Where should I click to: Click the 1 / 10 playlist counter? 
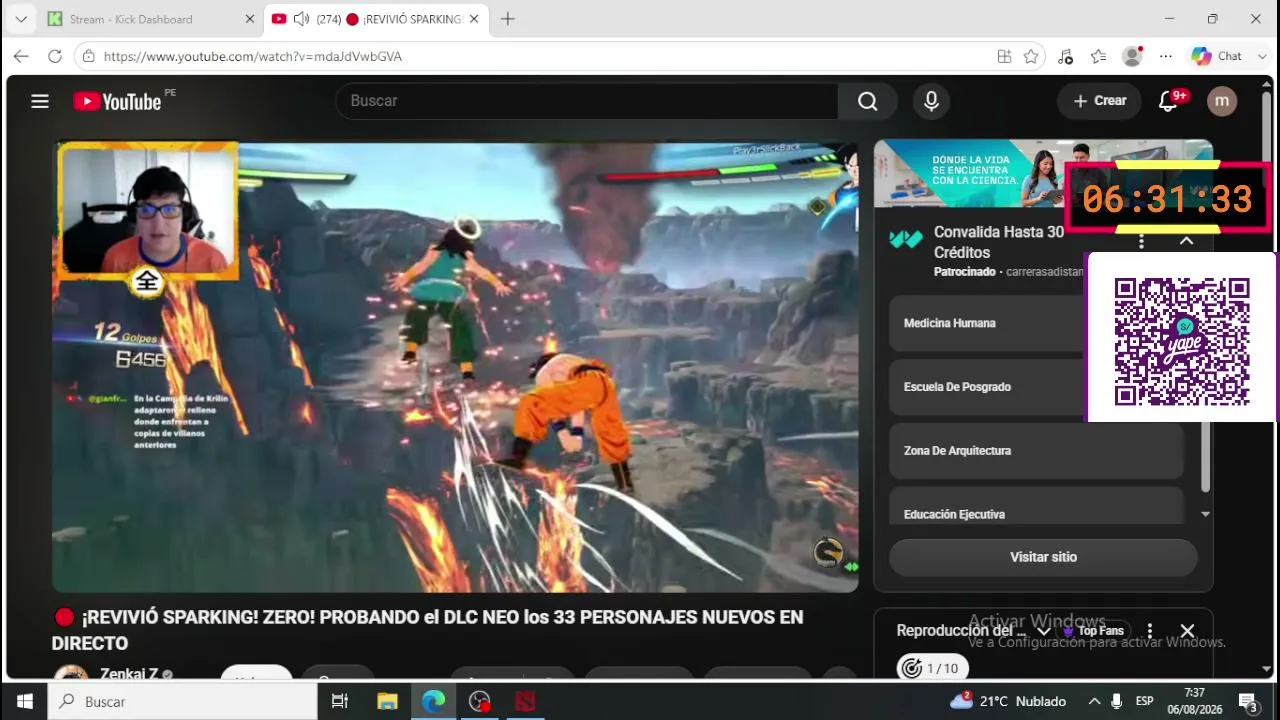933,668
